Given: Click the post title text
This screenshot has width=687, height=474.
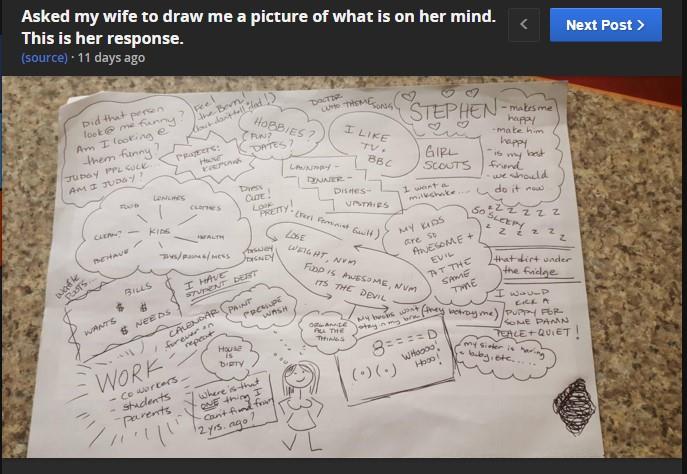Looking at the screenshot, I should click(259, 27).
